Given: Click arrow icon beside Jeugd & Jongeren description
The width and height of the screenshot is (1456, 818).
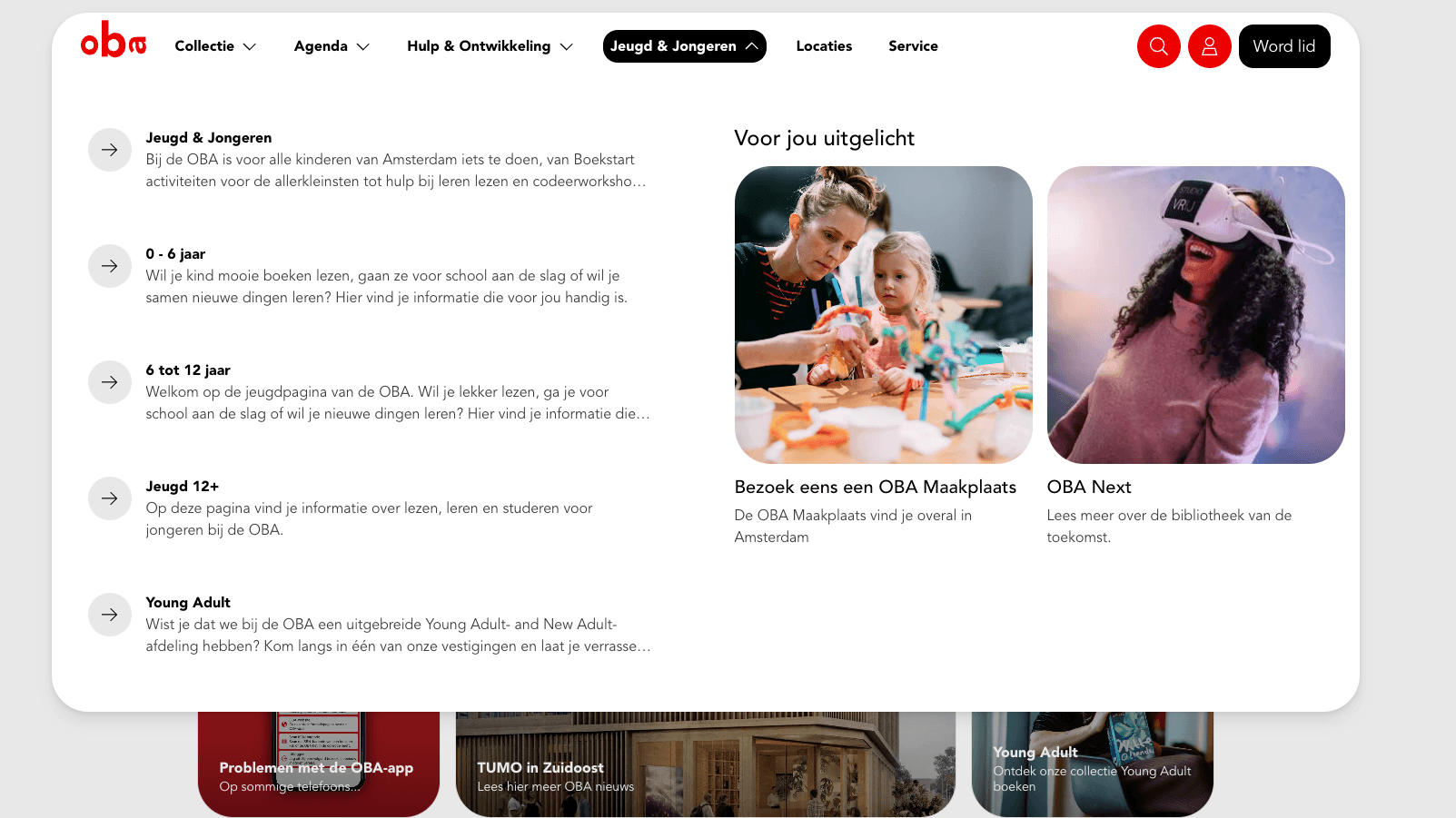Looking at the screenshot, I should tap(110, 150).
